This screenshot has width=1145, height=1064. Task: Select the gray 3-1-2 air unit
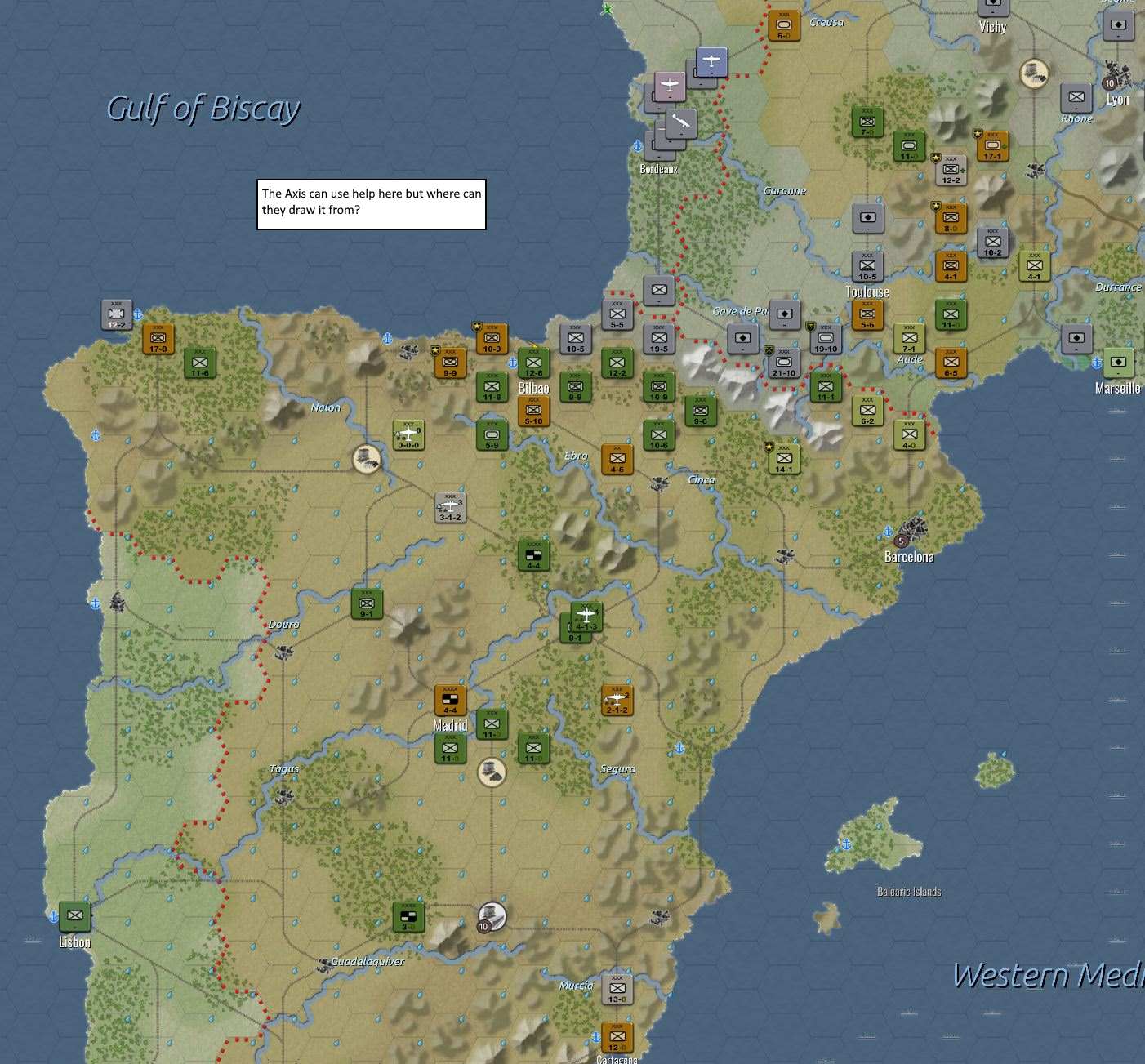450,507
